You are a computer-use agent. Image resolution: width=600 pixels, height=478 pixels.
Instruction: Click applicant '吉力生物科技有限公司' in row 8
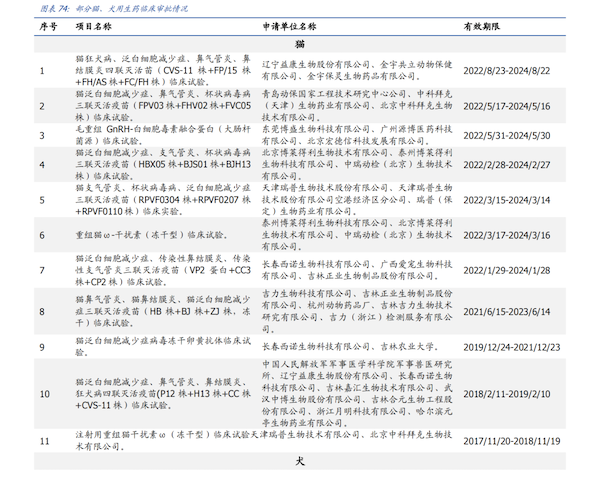pyautogui.click(x=307, y=294)
